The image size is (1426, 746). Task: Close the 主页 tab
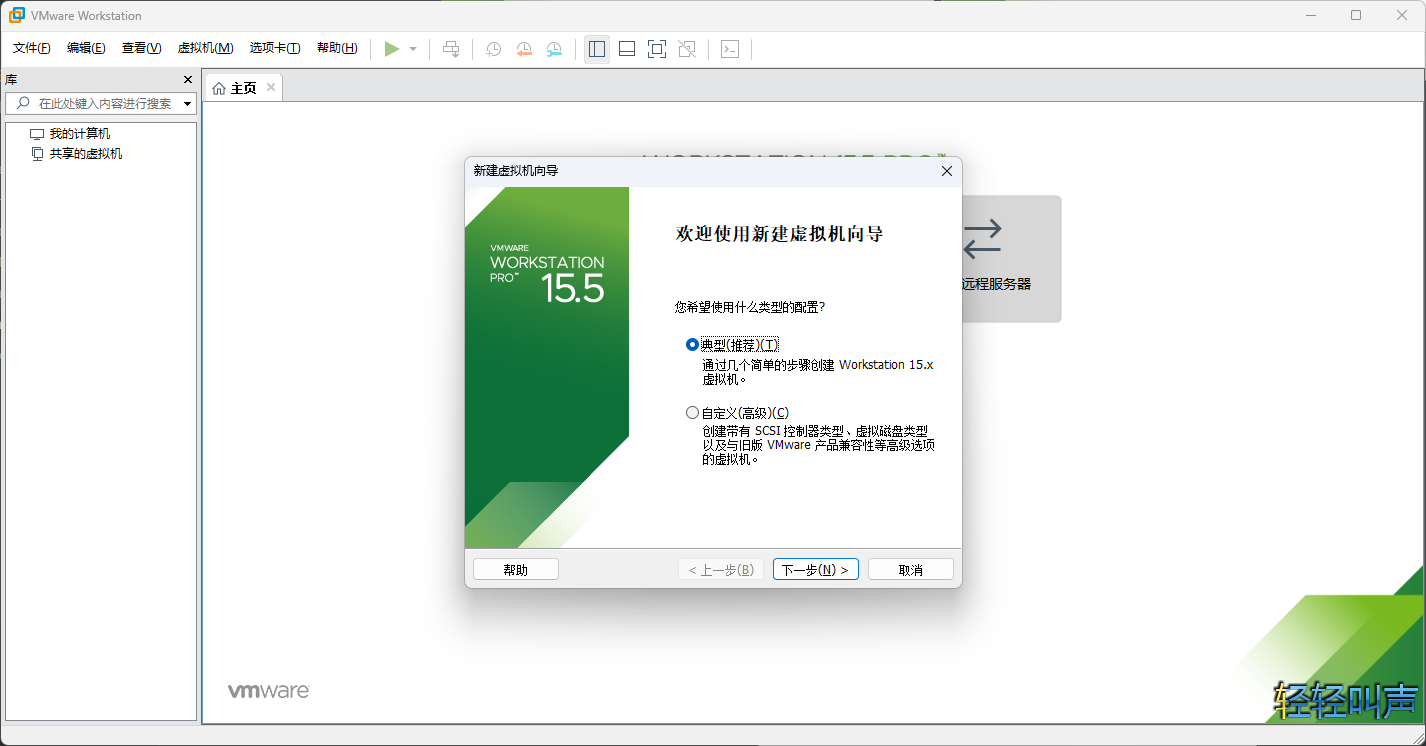point(270,87)
